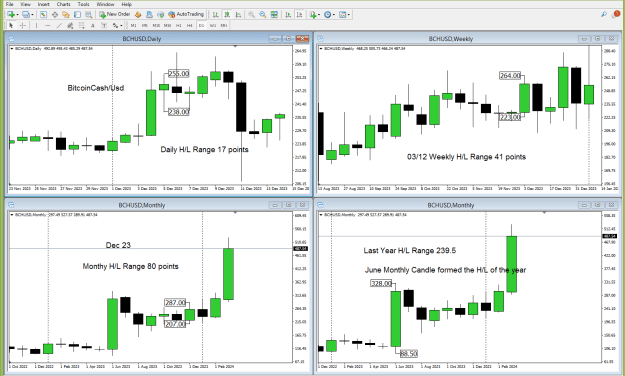Select the Equidistant Channel tool

[x=70, y=25]
